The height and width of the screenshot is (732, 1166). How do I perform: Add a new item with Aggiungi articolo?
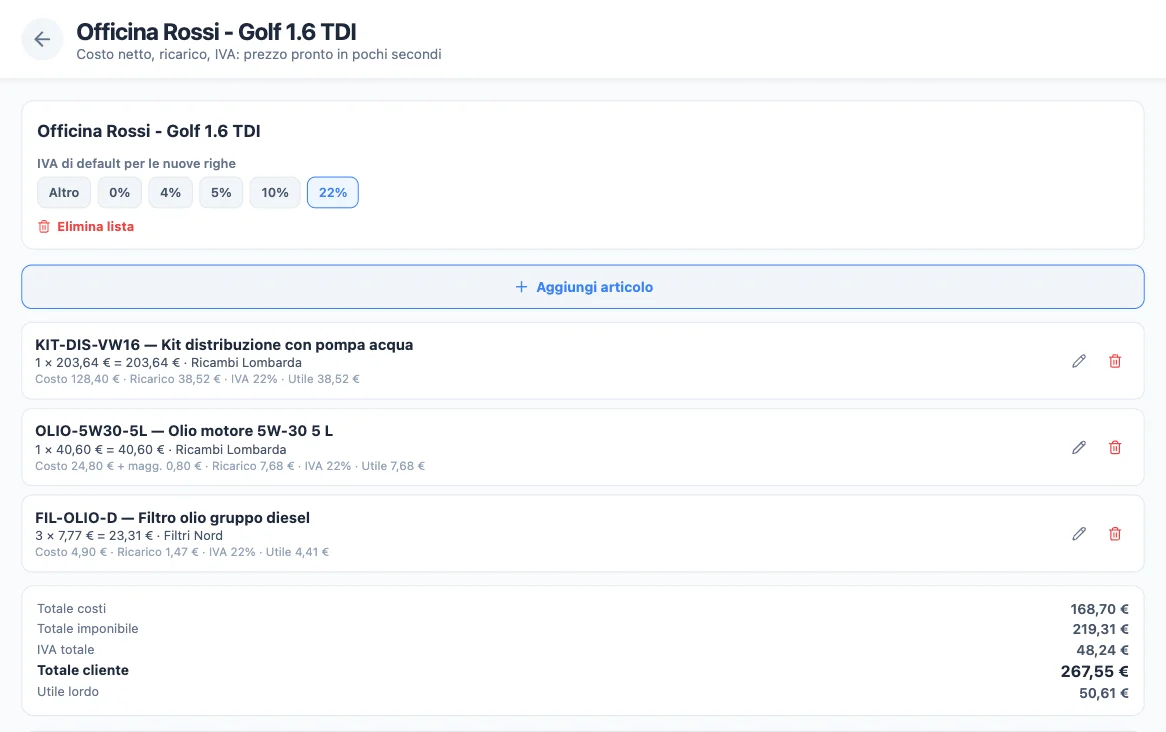(583, 286)
